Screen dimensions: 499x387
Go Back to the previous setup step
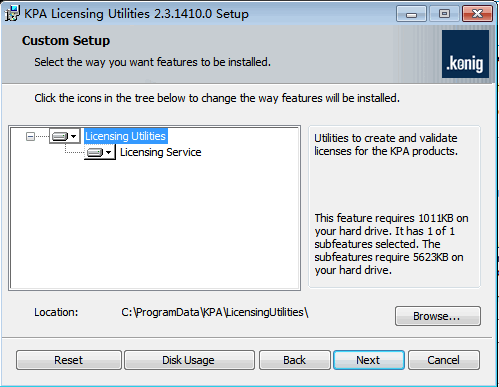(295, 360)
